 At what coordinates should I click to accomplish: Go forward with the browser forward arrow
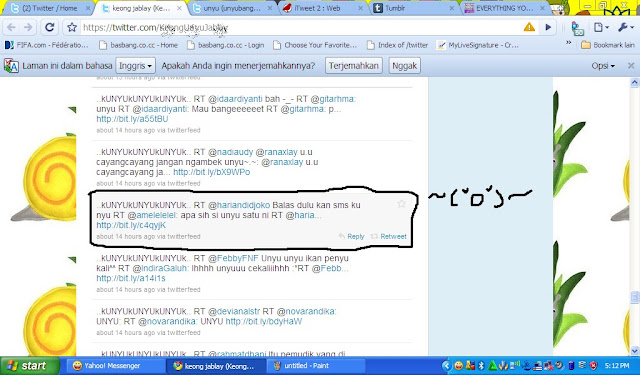[28, 27]
